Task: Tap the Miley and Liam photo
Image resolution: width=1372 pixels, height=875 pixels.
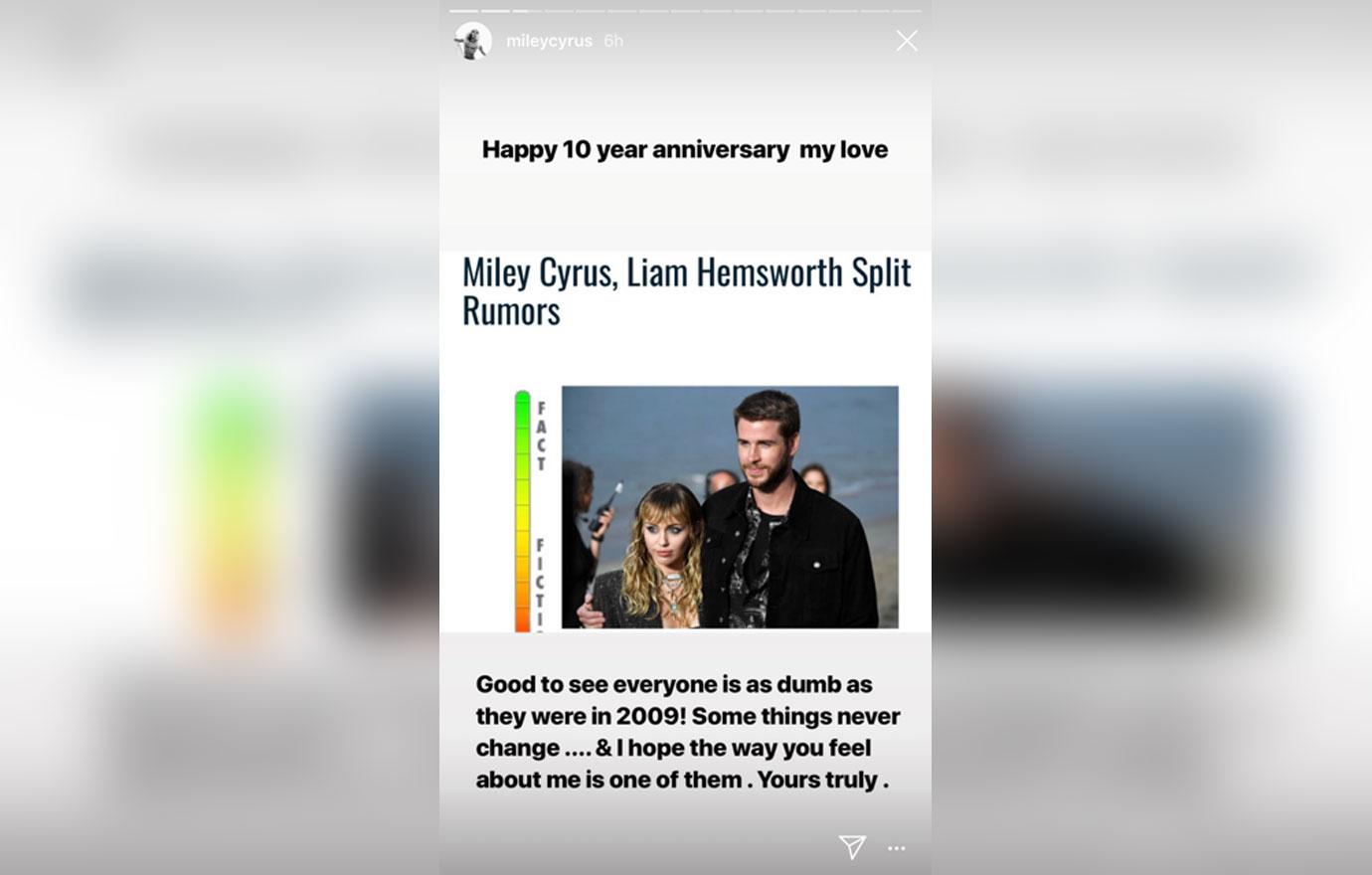Action: [730, 507]
